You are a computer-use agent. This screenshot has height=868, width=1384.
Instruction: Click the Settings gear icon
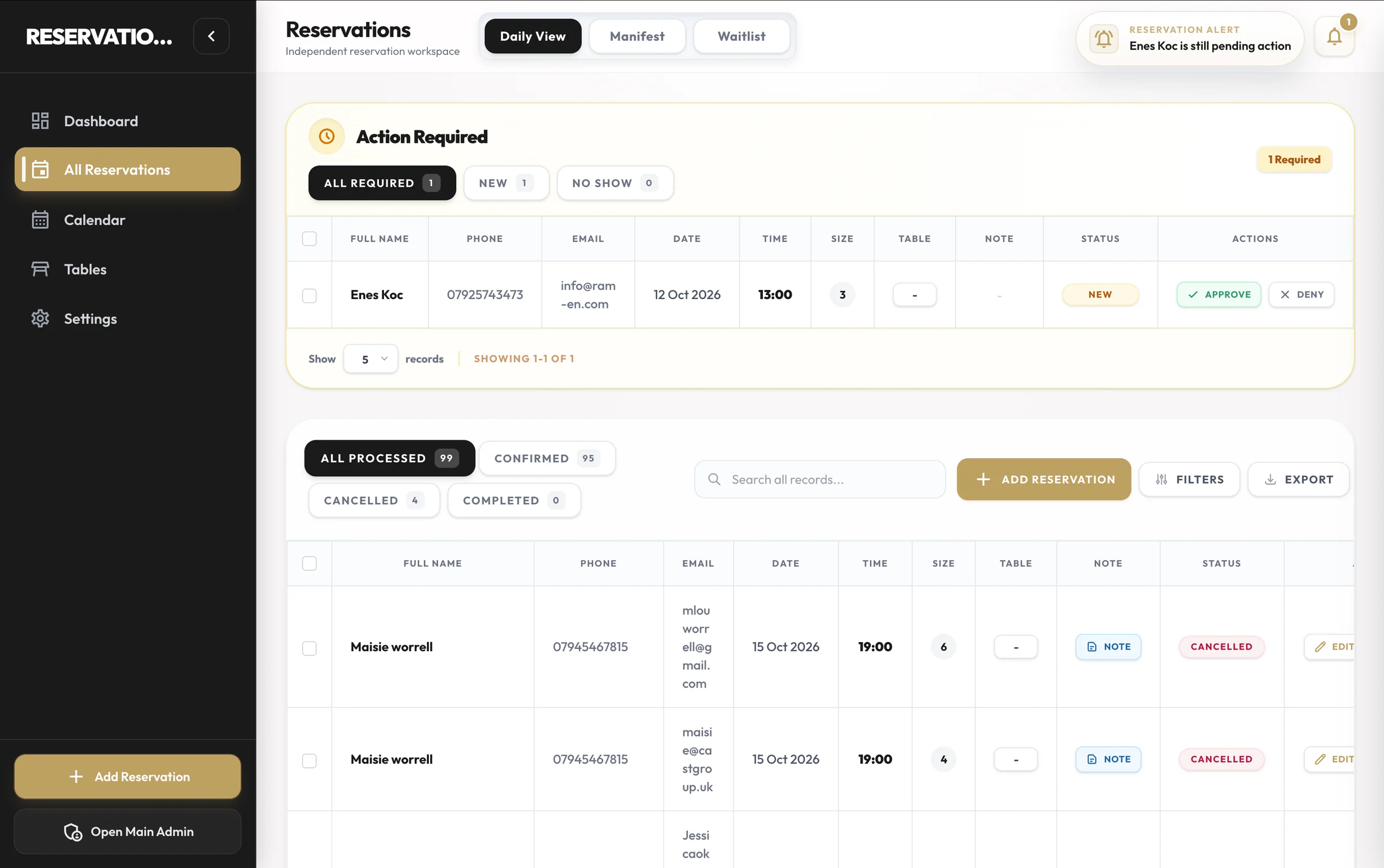40,318
